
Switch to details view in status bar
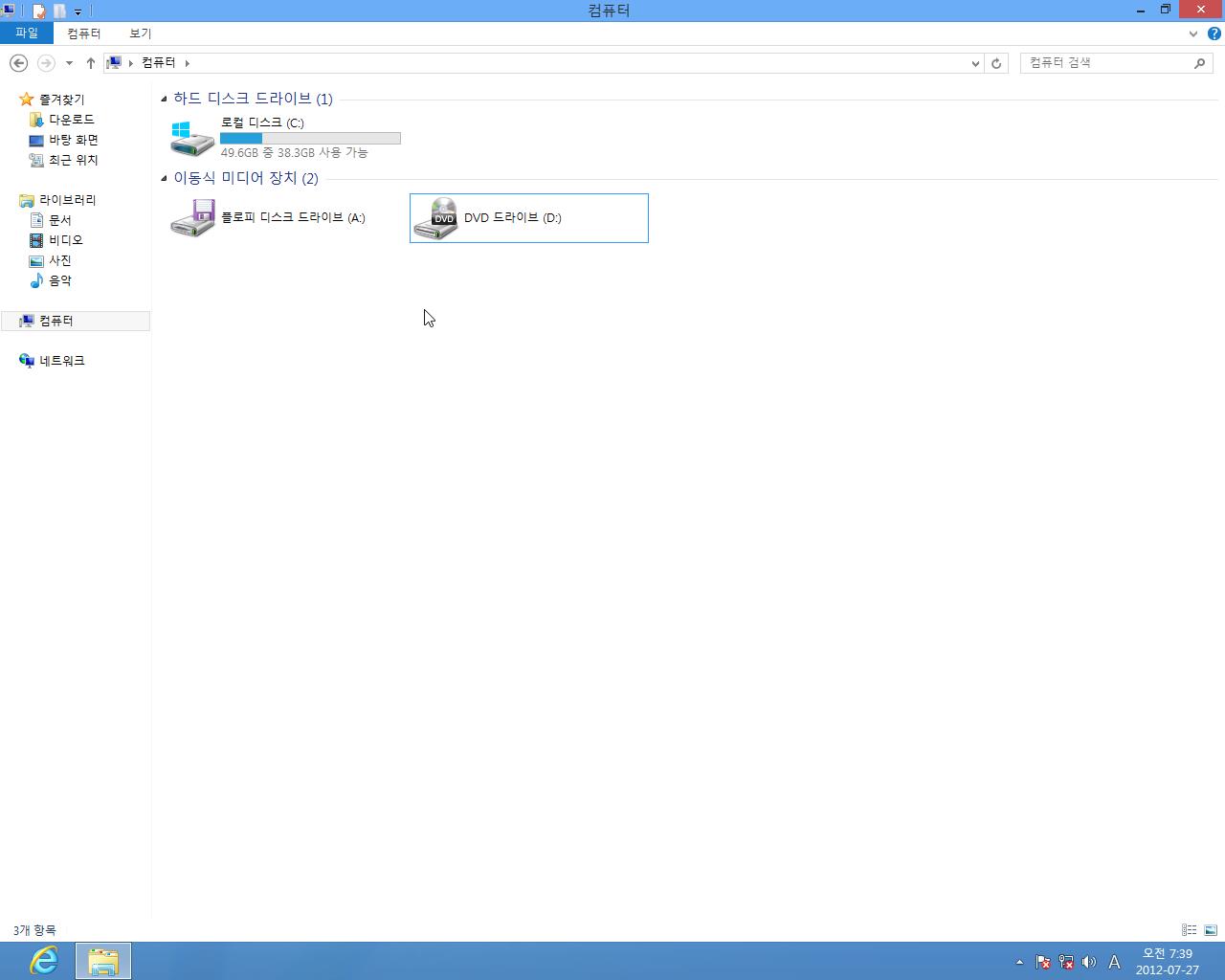[1189, 930]
